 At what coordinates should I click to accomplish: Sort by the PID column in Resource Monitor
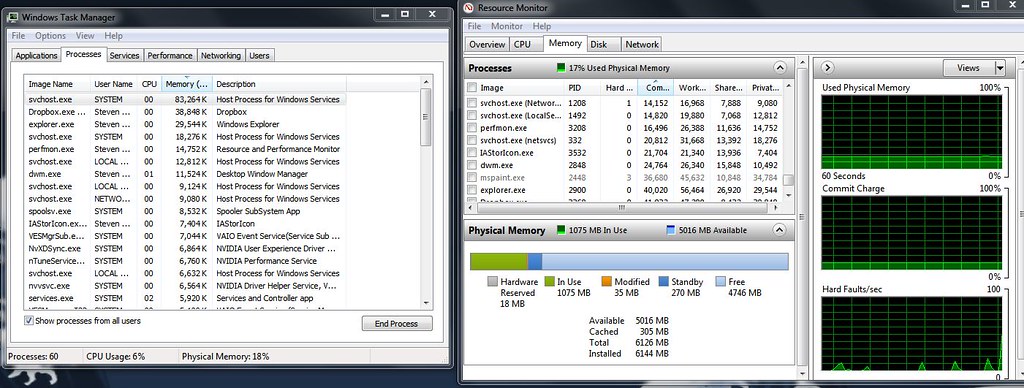point(583,88)
